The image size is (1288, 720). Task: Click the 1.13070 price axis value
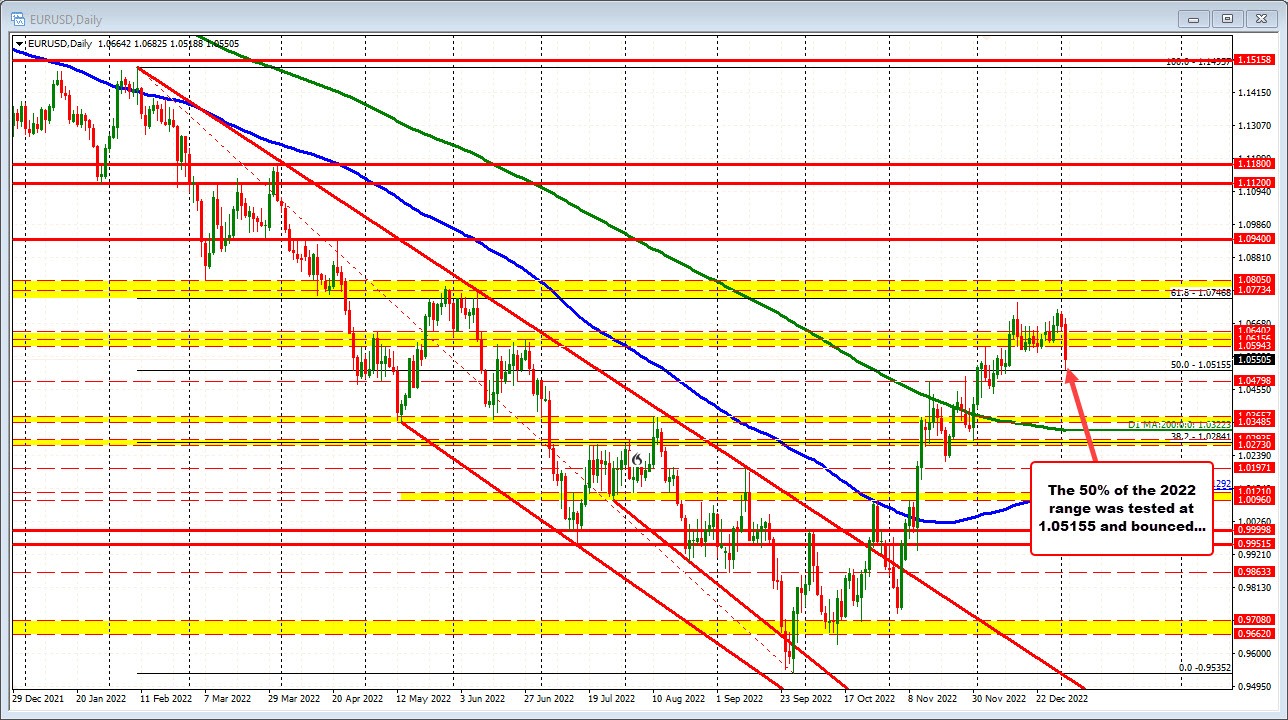pos(1253,126)
